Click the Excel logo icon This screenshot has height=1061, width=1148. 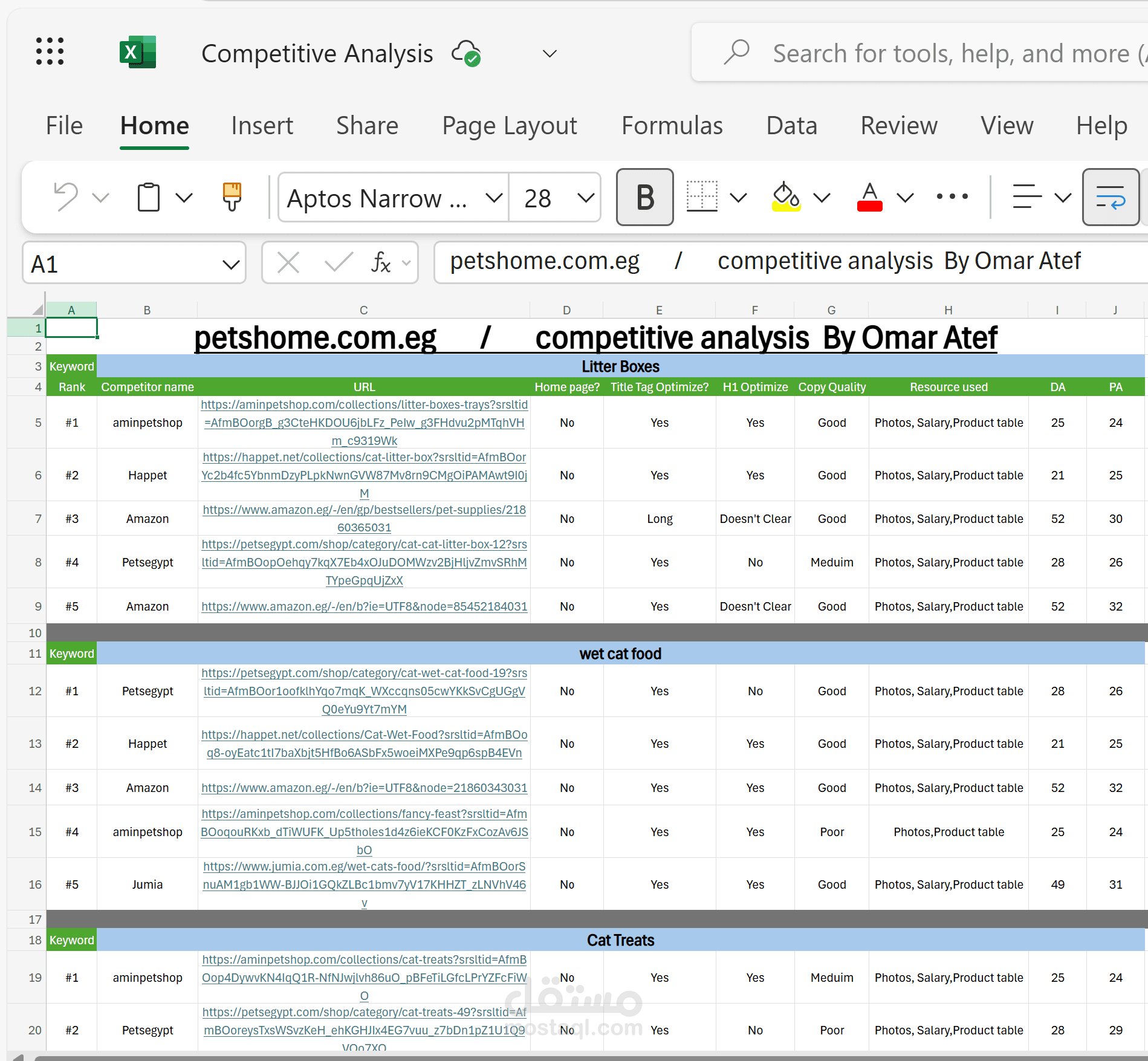pos(138,52)
